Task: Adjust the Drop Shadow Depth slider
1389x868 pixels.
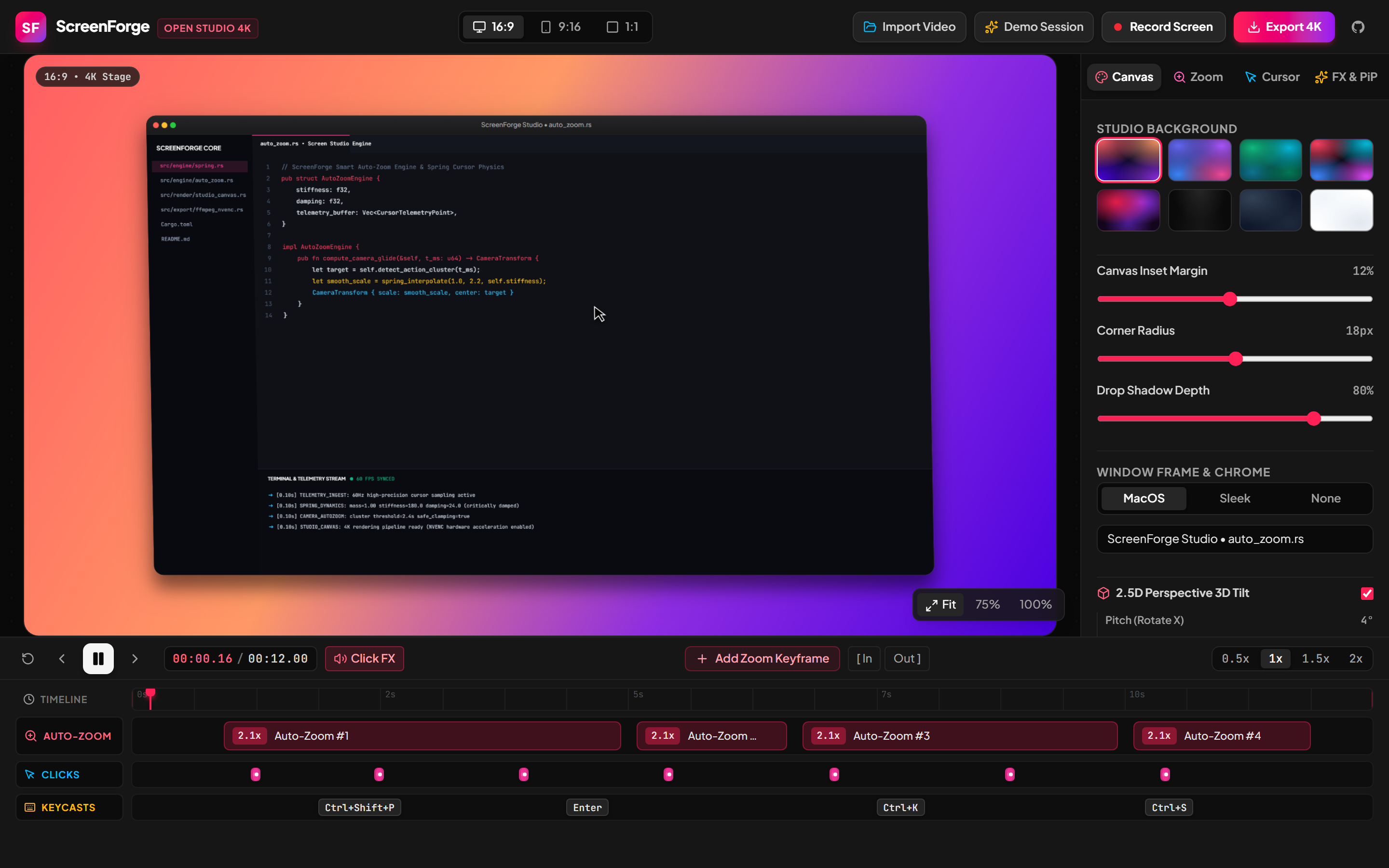Action: (1235, 419)
